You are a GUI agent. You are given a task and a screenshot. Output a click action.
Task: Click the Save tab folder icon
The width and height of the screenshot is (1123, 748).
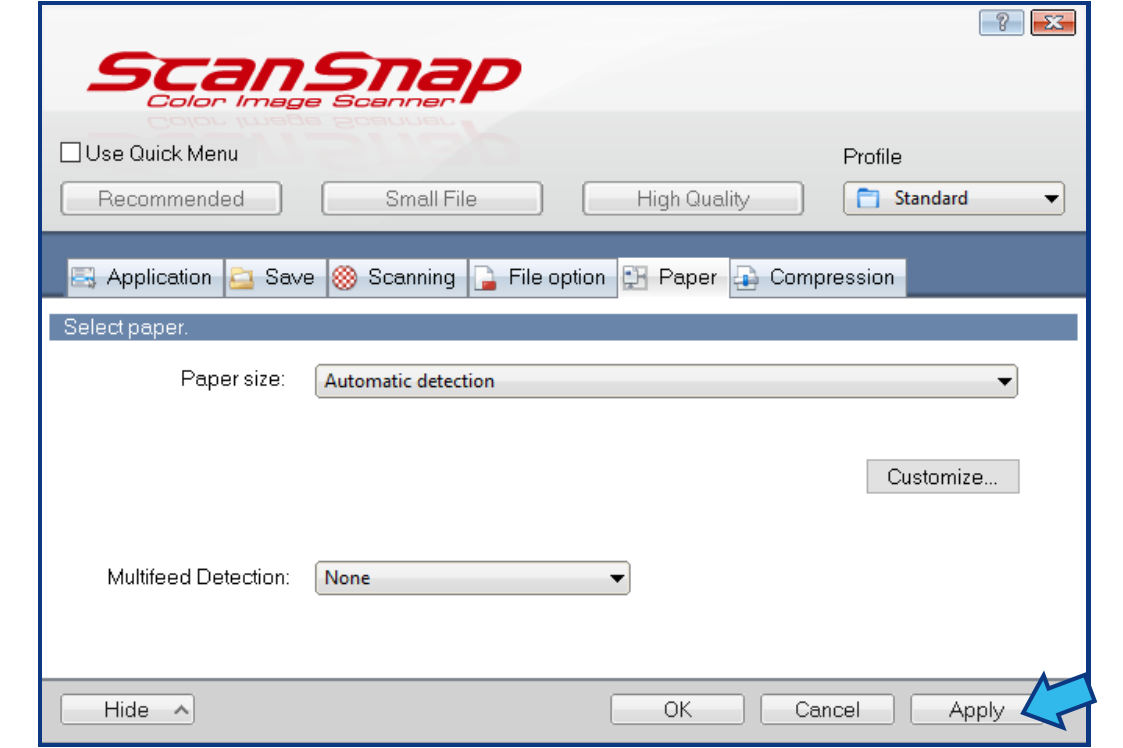(240, 277)
